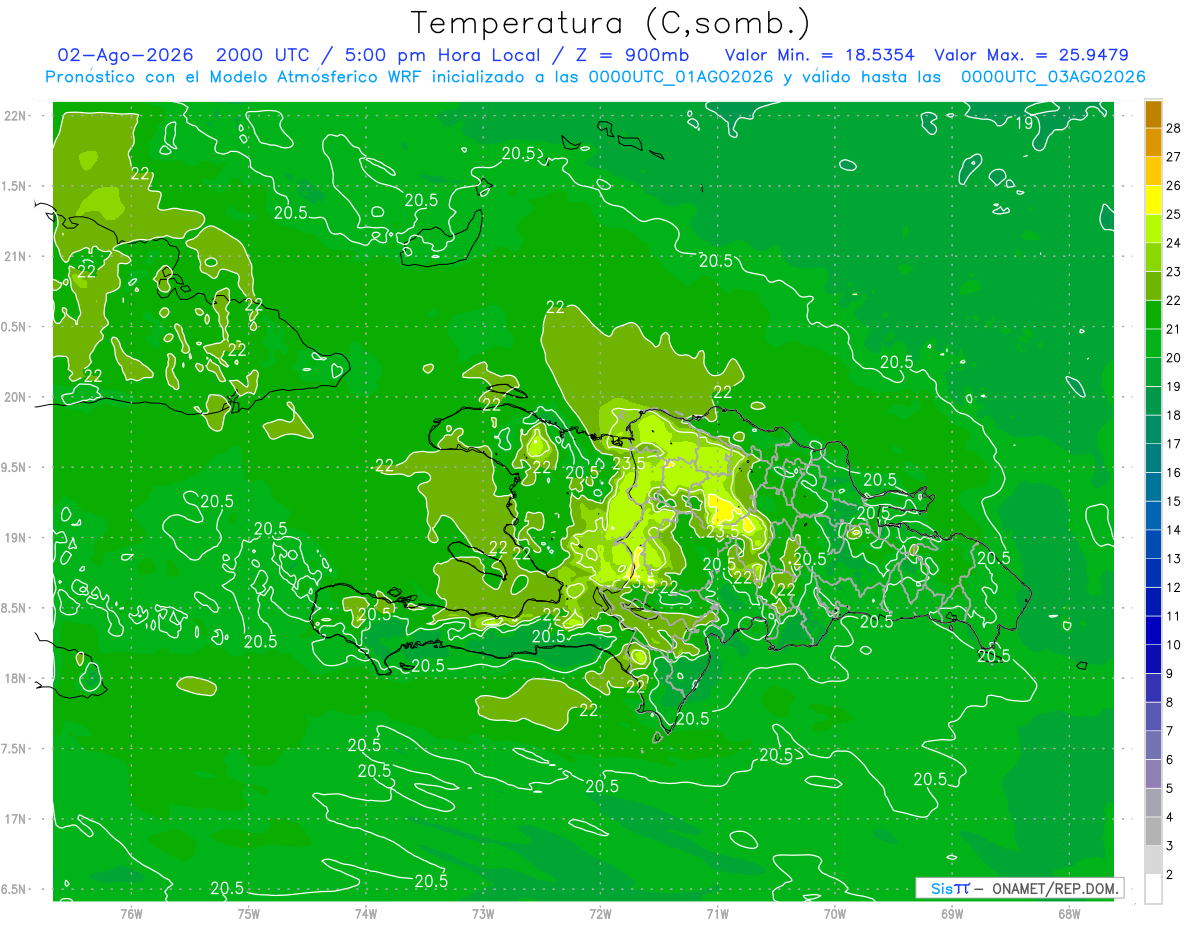The image size is (1200, 927).
Task: Click the '68W' longitude axis label
Action: click(1069, 913)
